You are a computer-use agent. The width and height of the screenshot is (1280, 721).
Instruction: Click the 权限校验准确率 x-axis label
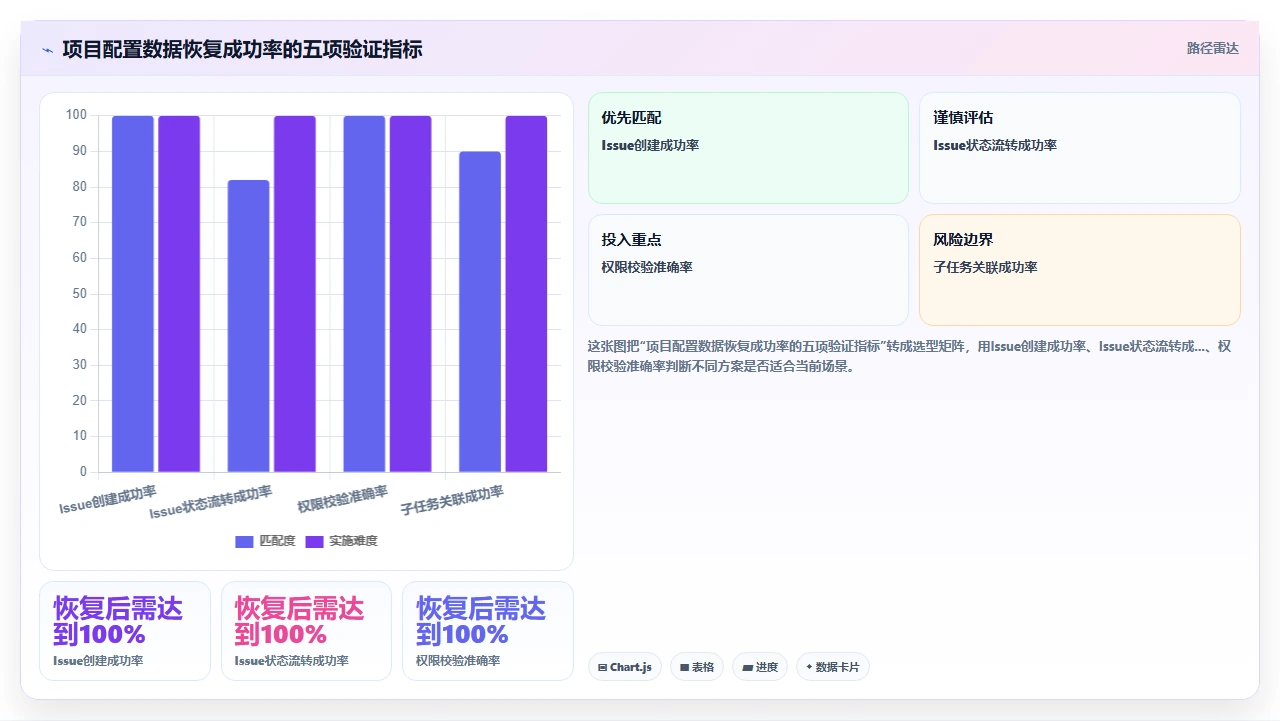click(x=343, y=498)
